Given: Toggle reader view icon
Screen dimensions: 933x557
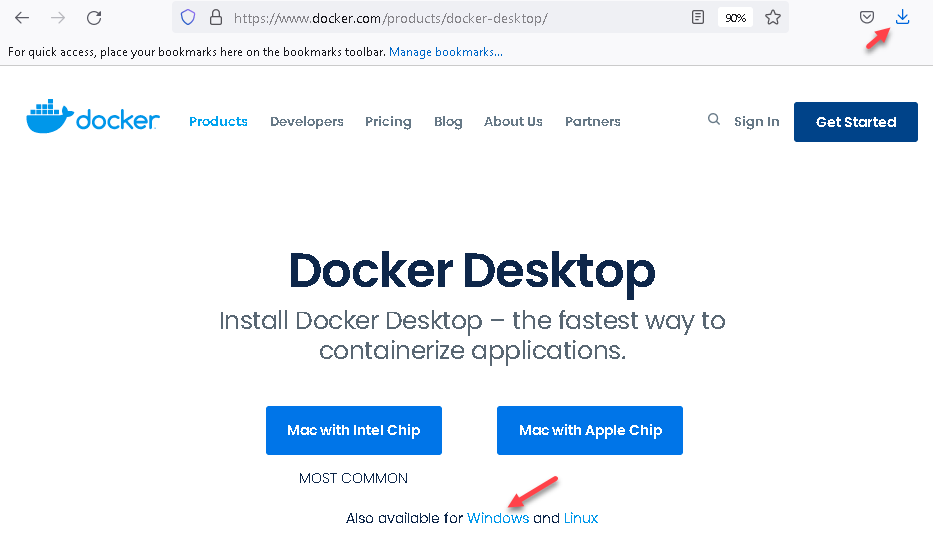Looking at the screenshot, I should 698,18.
